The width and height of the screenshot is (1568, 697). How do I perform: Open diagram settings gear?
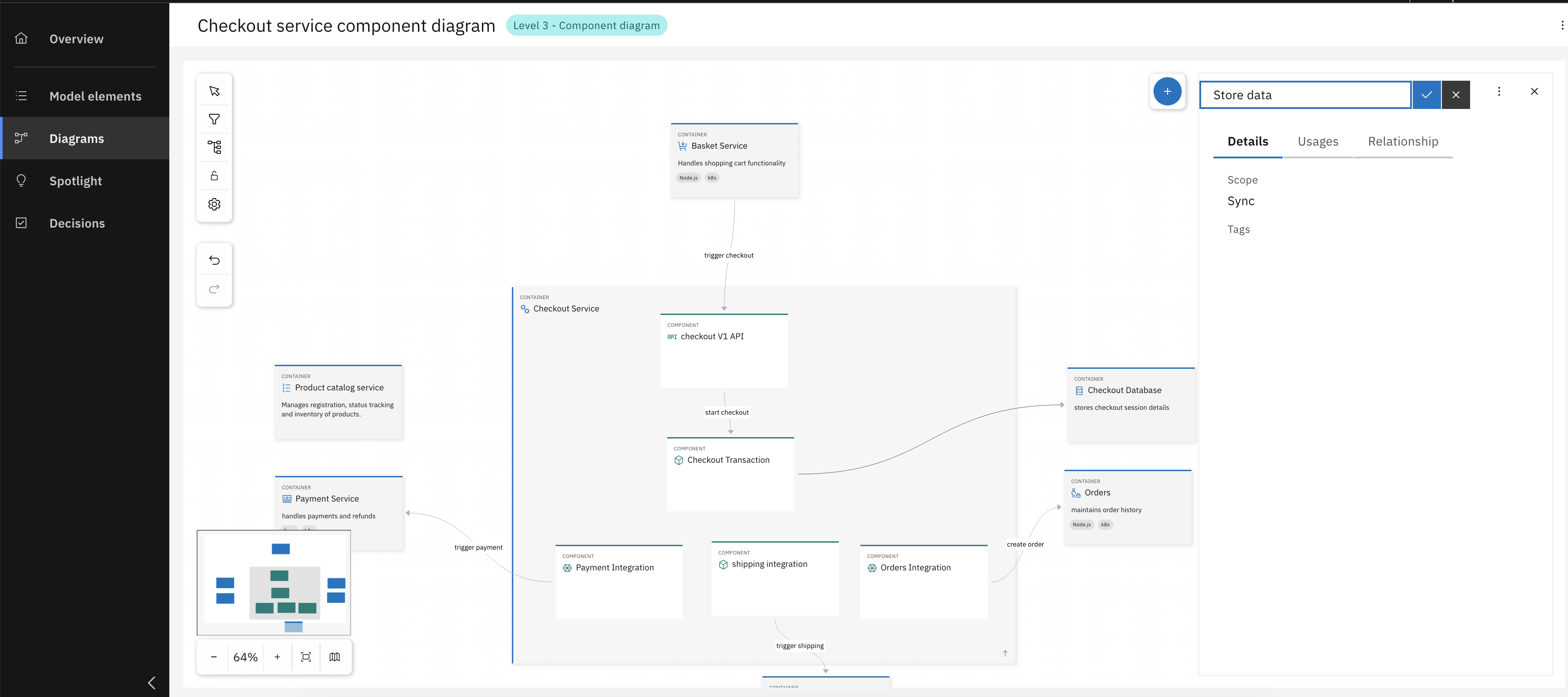214,205
